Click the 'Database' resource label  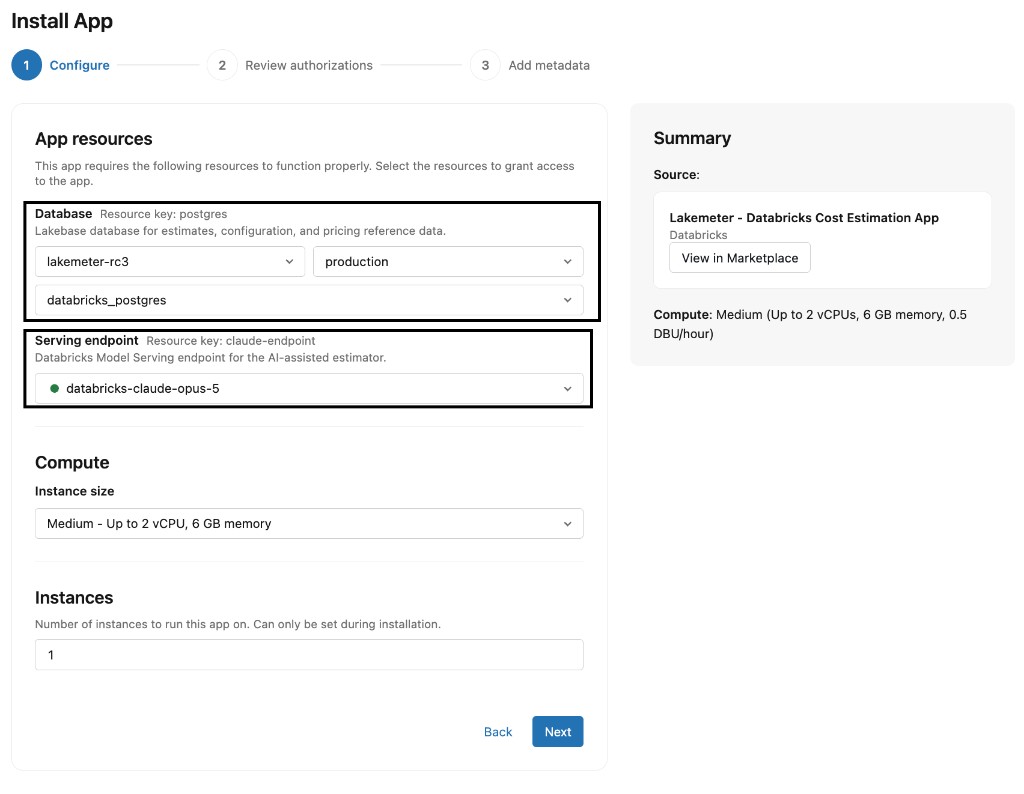63,214
